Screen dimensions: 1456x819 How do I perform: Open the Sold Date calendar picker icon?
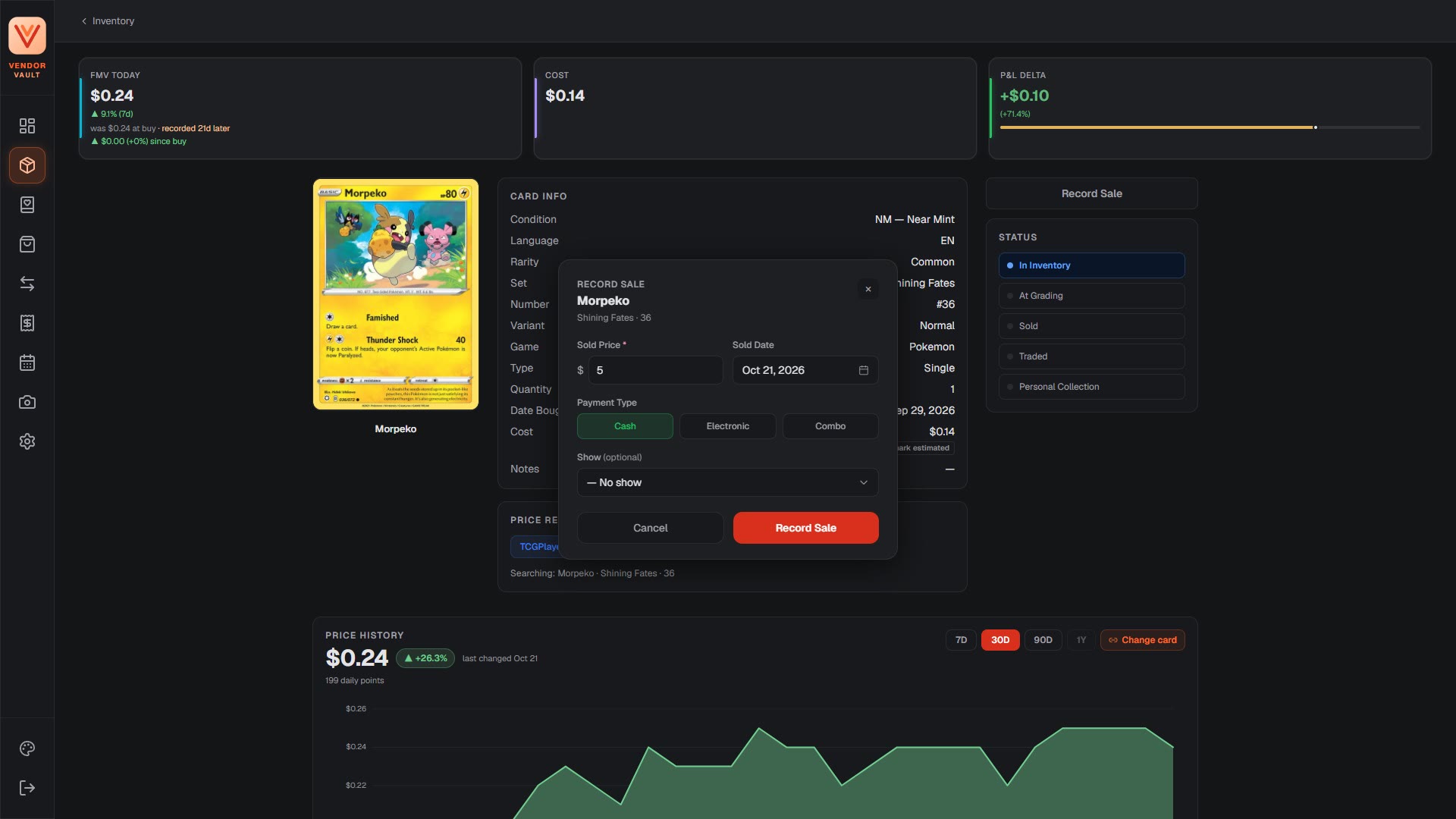[x=863, y=370]
